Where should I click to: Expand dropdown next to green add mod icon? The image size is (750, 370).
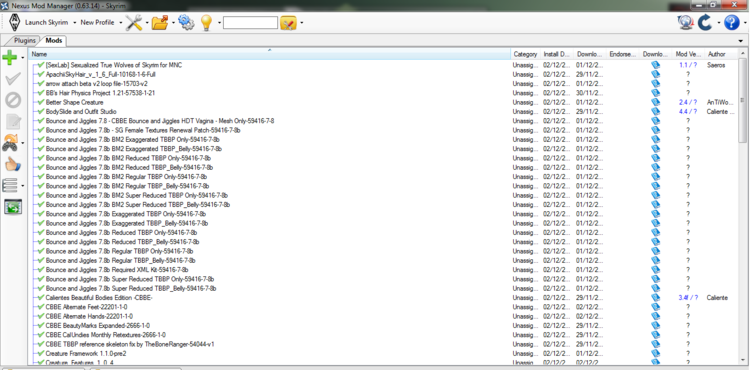22,58
